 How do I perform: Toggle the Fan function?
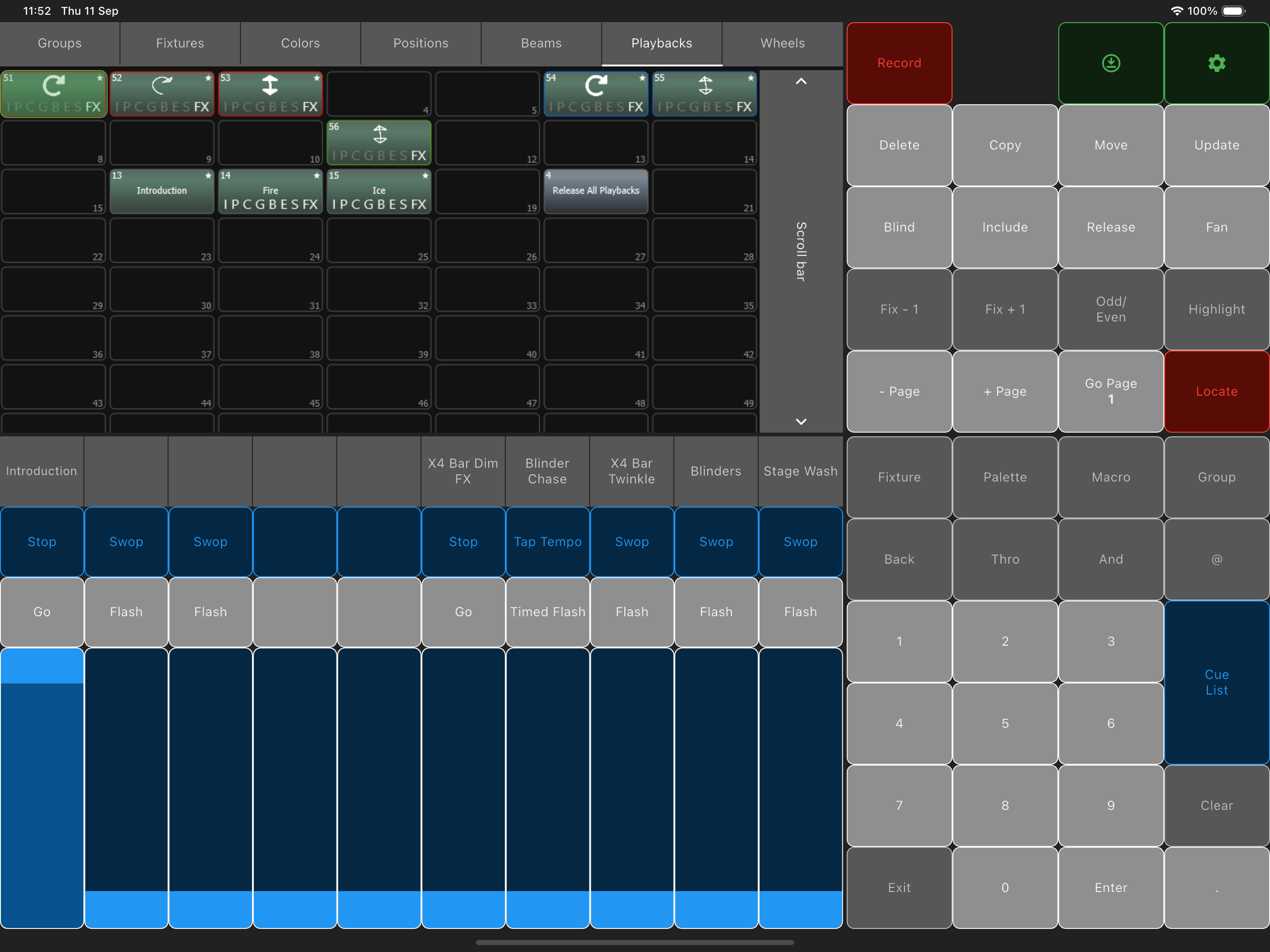coord(1216,227)
